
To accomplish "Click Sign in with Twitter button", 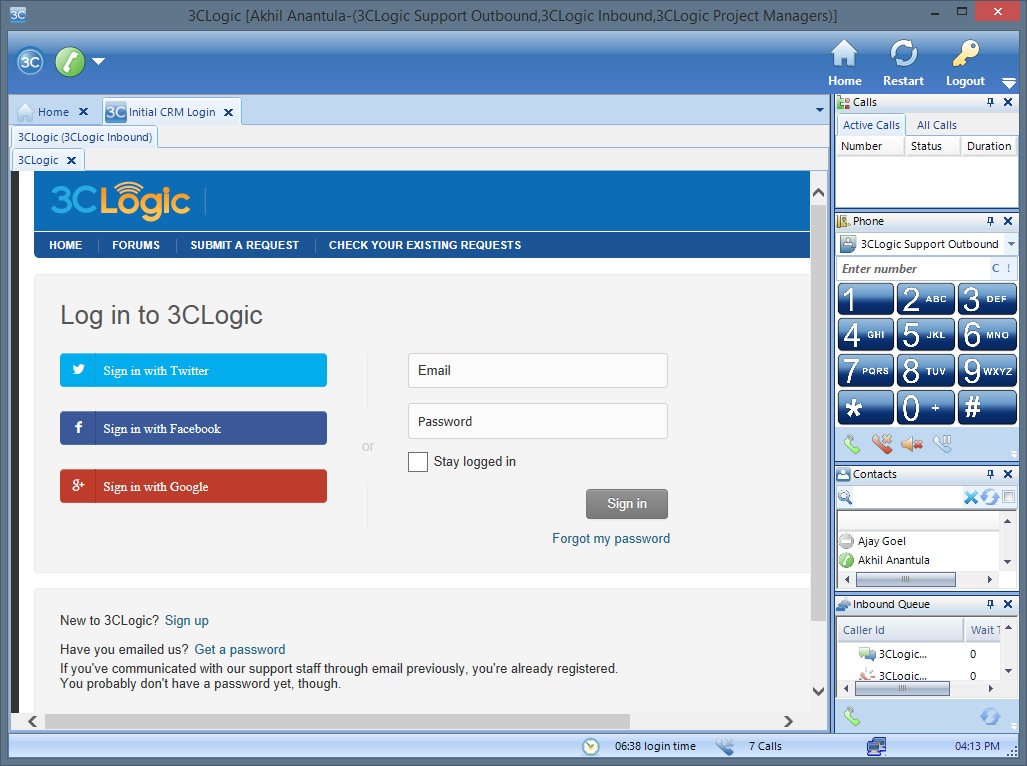I will point(193,370).
